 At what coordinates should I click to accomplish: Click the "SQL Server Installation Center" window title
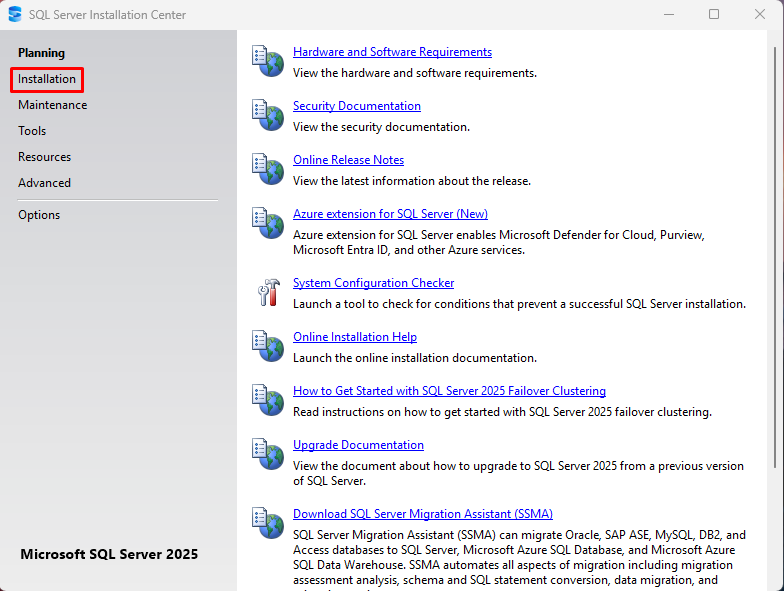coord(107,15)
